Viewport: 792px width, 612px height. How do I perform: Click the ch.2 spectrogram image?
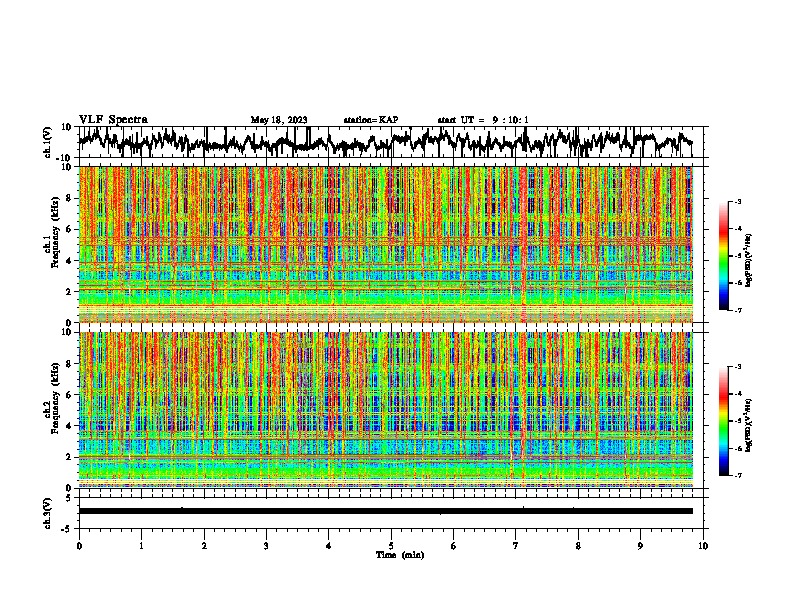click(x=386, y=410)
